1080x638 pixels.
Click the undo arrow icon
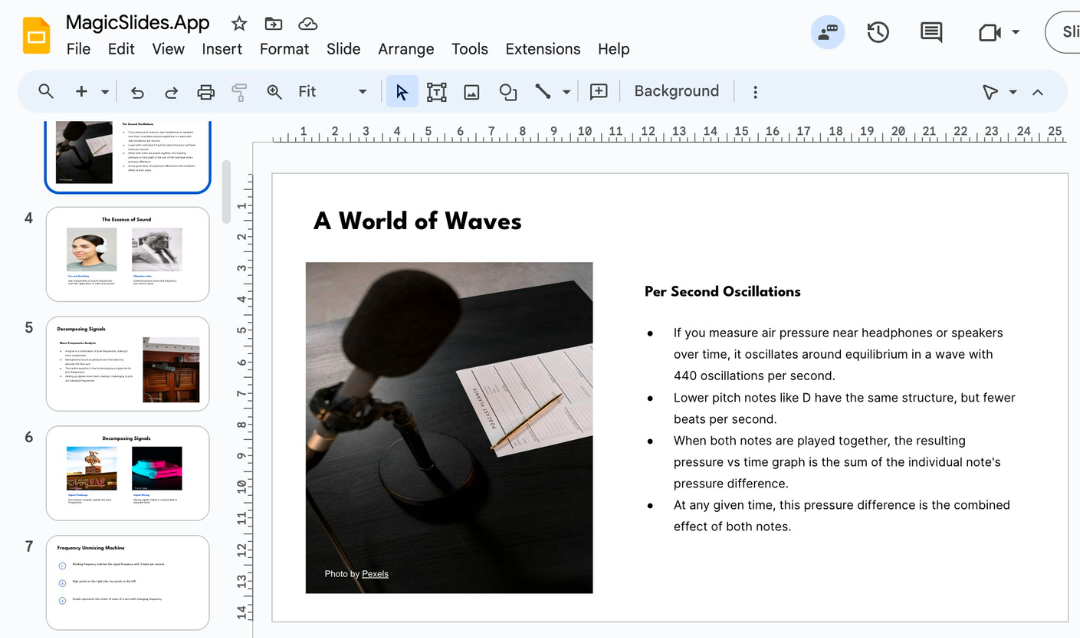[138, 92]
